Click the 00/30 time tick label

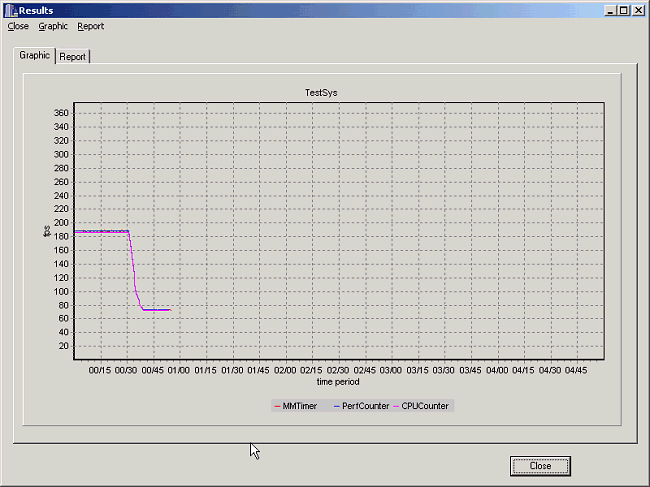point(126,370)
